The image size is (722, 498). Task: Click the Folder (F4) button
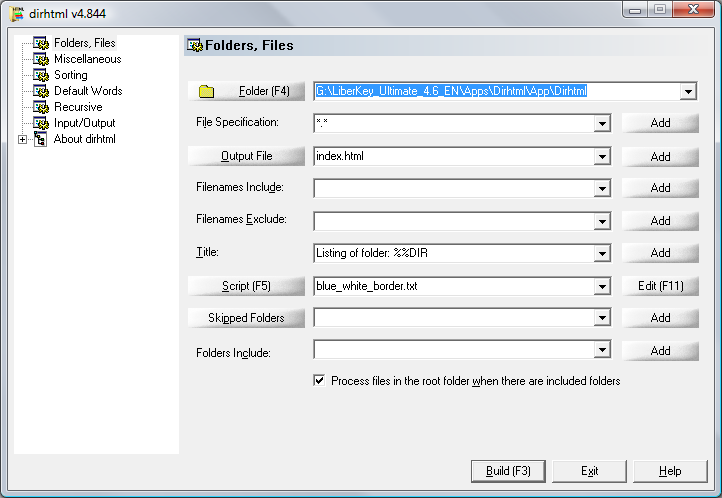(246, 91)
